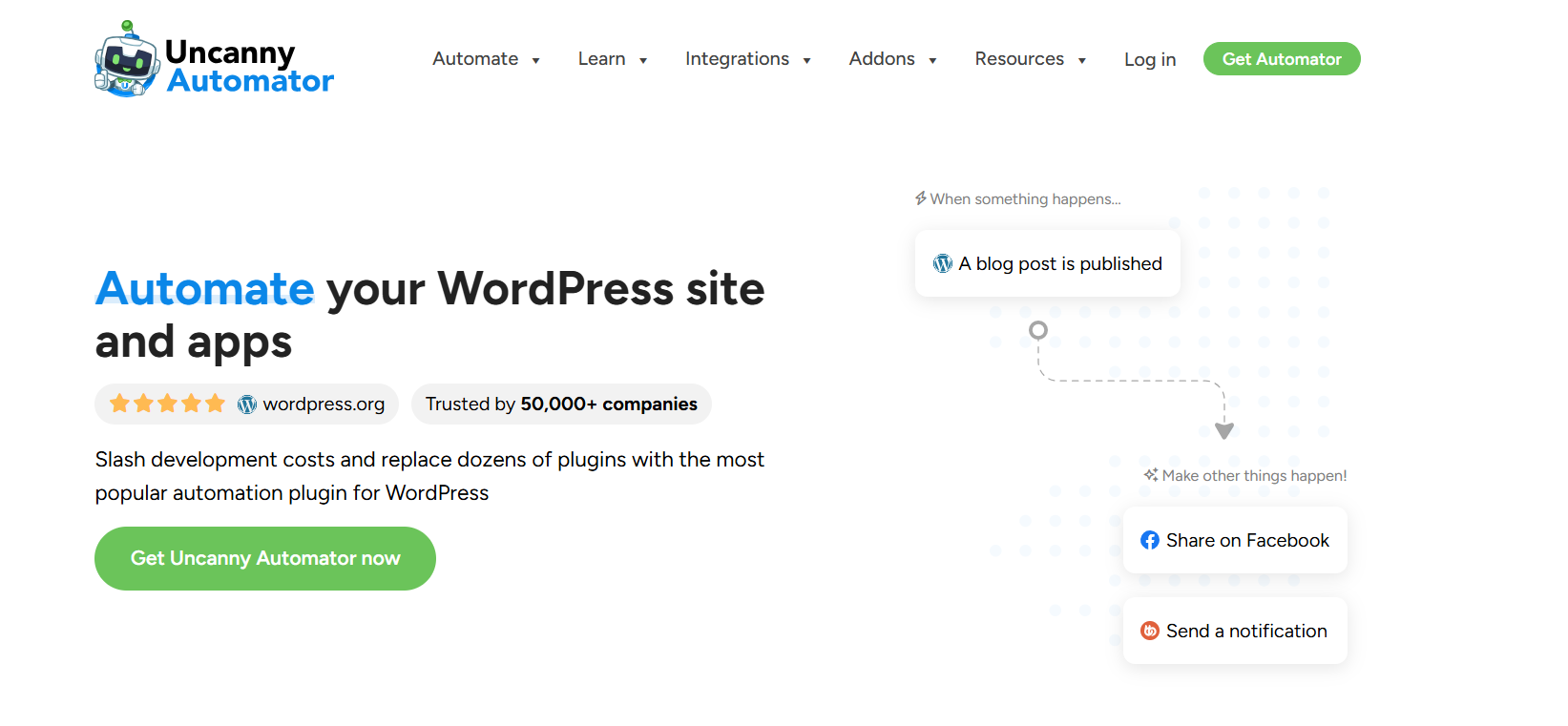1568x726 pixels.
Task: Select the Send a notification action card
Action: pyautogui.click(x=1235, y=632)
